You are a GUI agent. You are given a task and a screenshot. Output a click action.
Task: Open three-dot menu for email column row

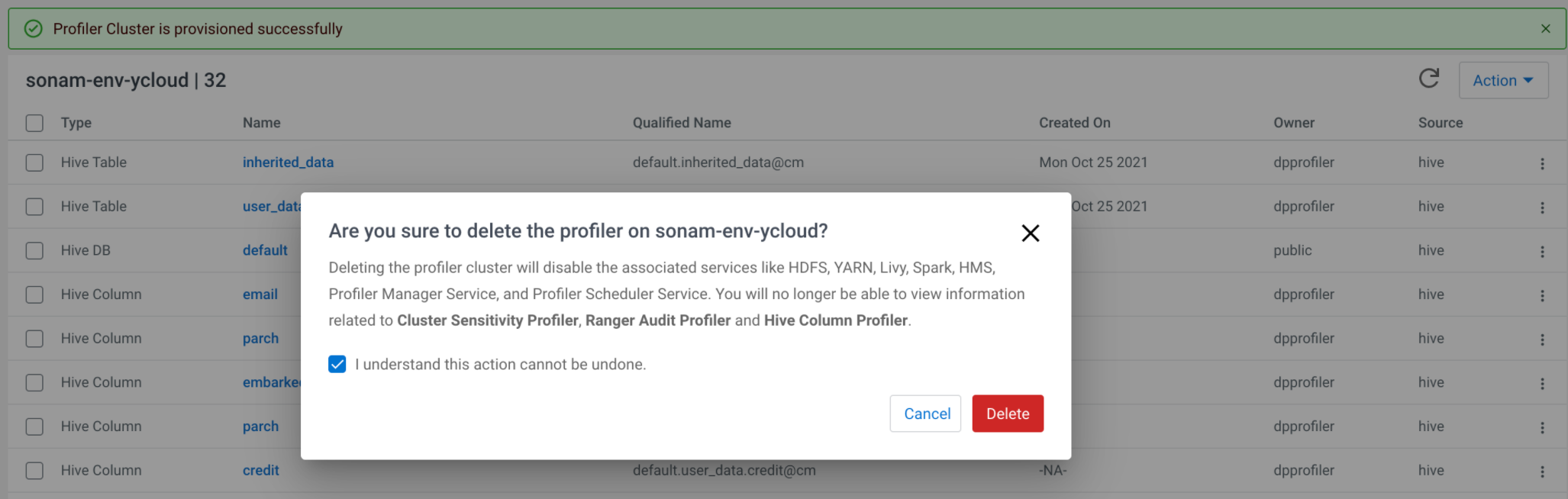1542,295
